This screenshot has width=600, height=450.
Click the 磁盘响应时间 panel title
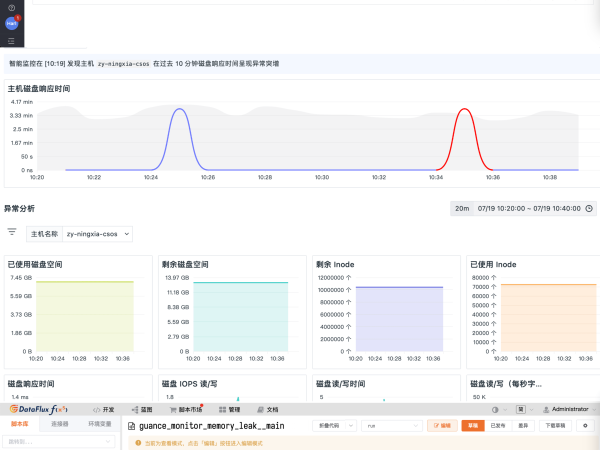pyautogui.click(x=31, y=384)
